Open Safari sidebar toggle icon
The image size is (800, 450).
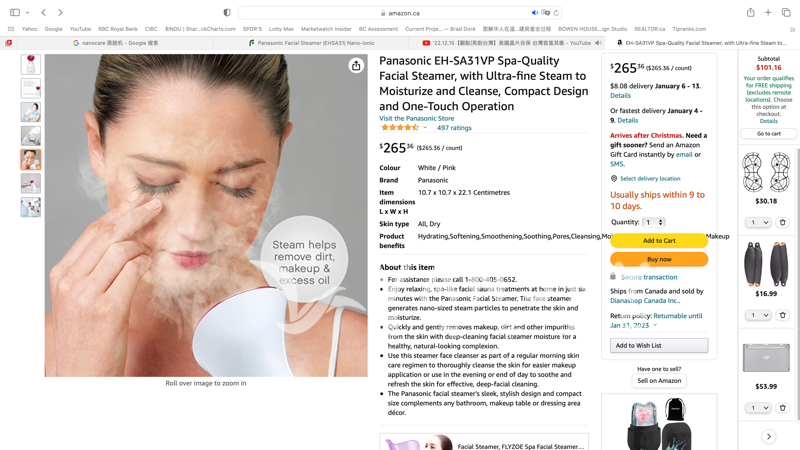[15, 12]
